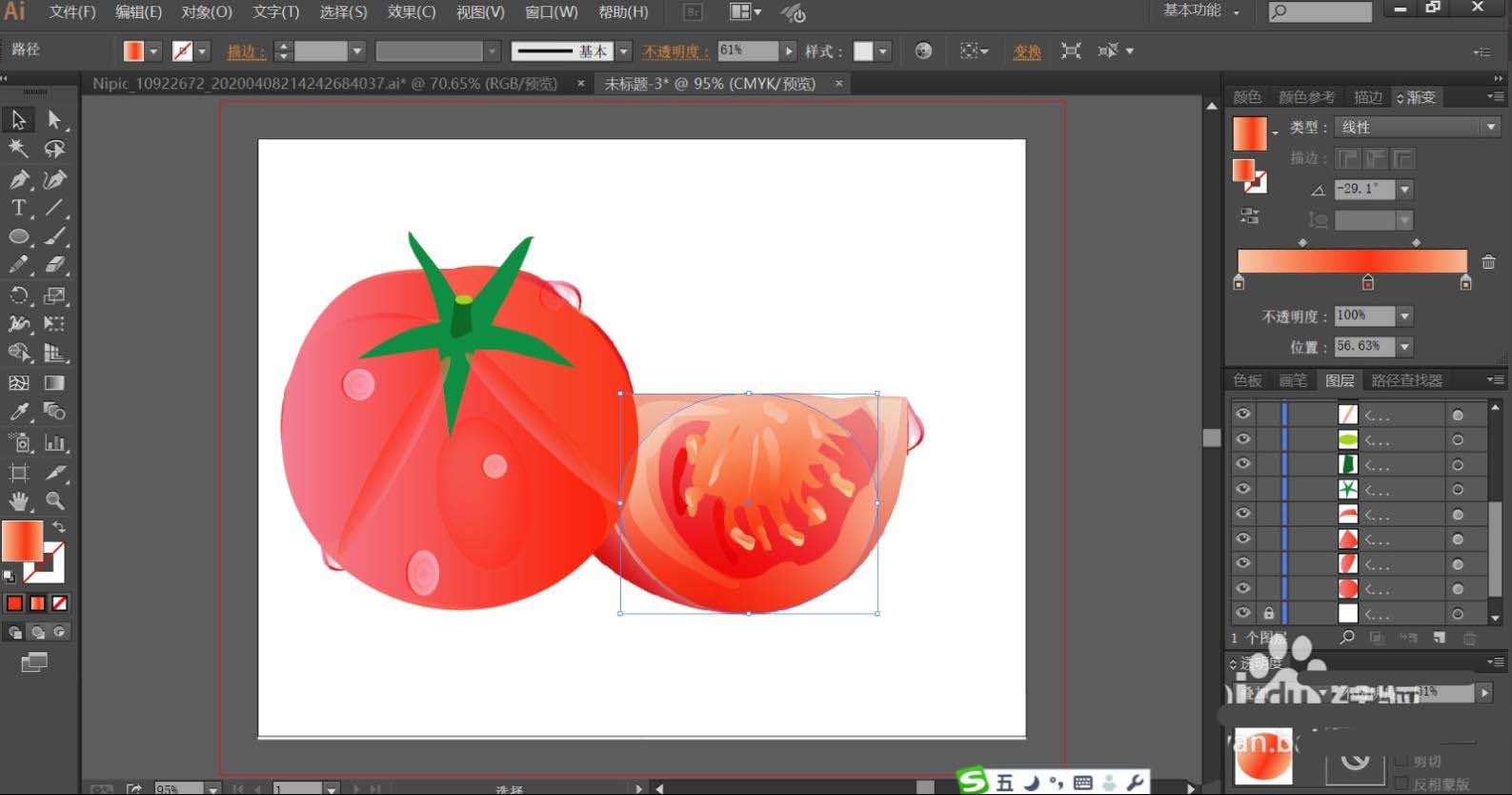Click the 变换 transform link
The width and height of the screenshot is (1512, 795).
pyautogui.click(x=1026, y=51)
